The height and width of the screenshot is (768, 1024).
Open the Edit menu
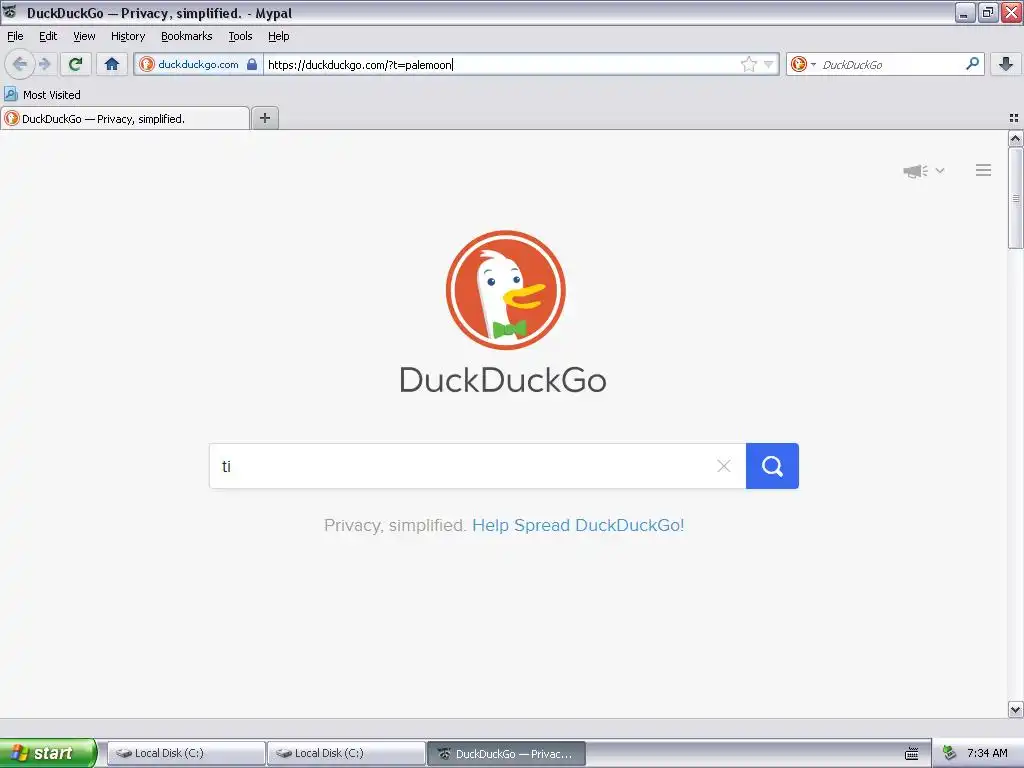click(48, 36)
